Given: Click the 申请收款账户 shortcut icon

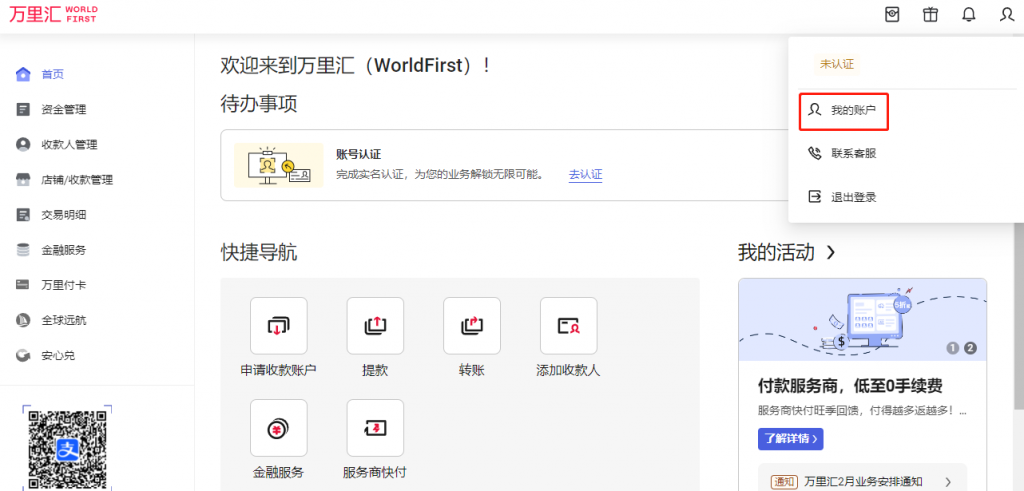Looking at the screenshot, I should click(x=278, y=326).
